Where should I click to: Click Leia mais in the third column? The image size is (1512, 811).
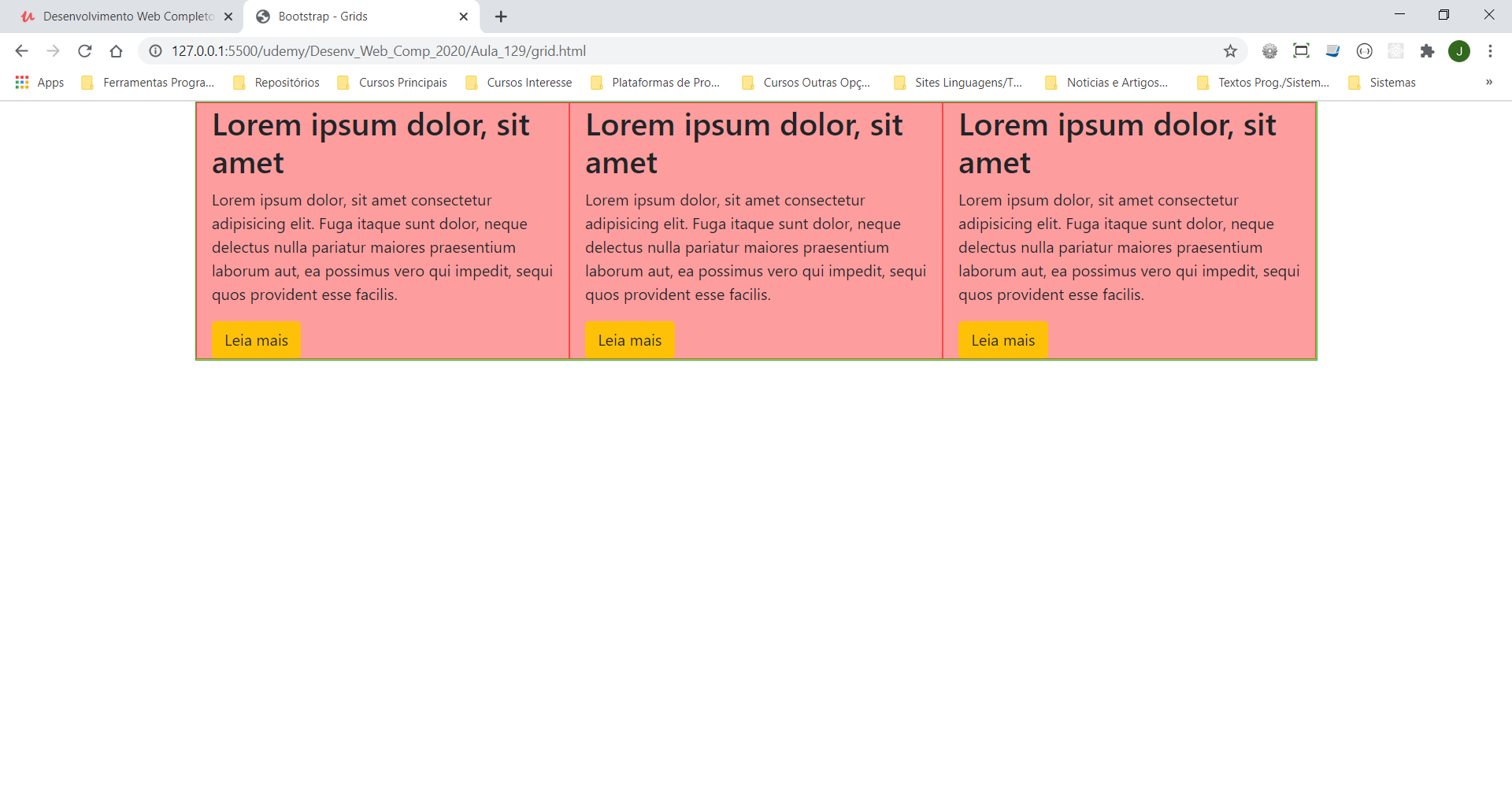click(x=1002, y=340)
